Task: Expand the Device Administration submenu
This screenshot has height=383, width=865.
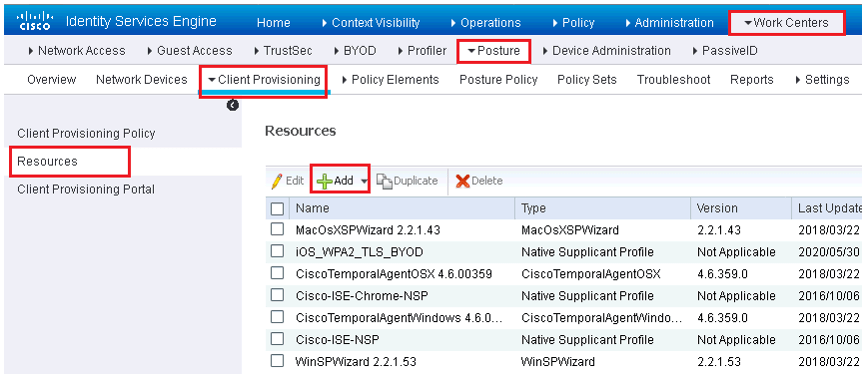Action: 606,51
